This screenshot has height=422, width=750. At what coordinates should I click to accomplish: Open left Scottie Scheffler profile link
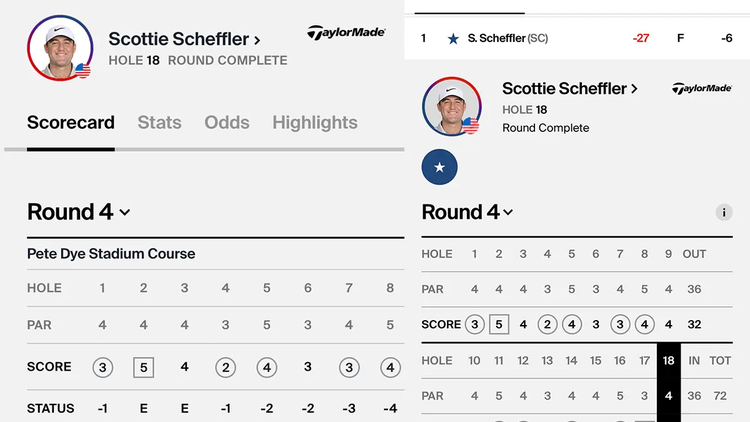185,40
